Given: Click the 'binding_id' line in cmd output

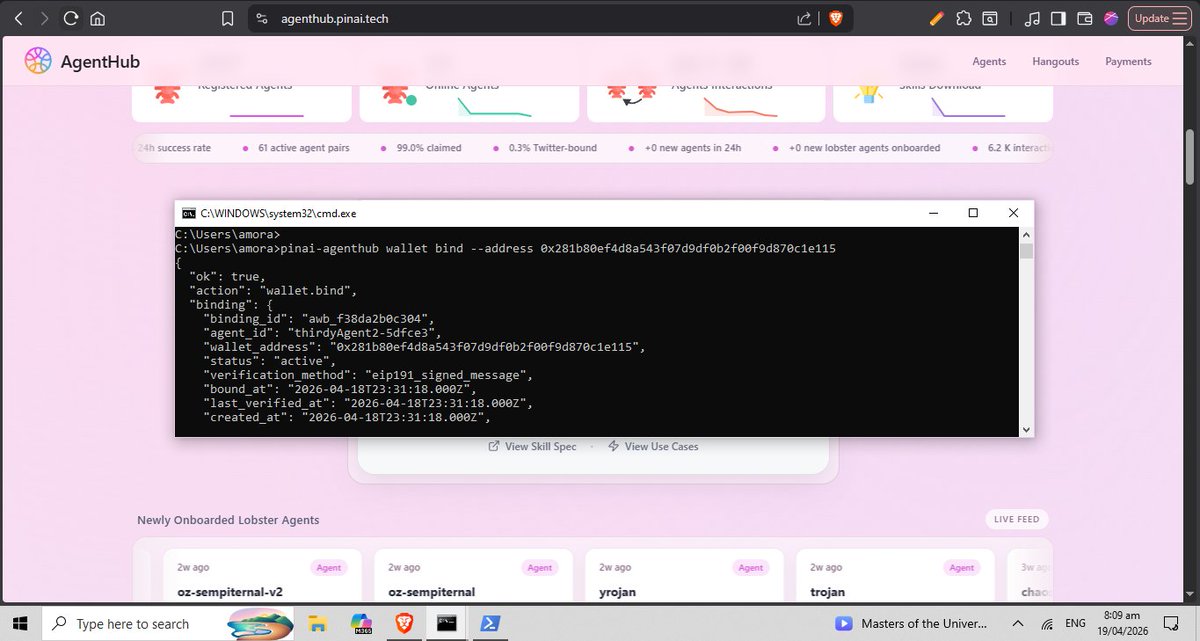Looking at the screenshot, I should [x=317, y=319].
